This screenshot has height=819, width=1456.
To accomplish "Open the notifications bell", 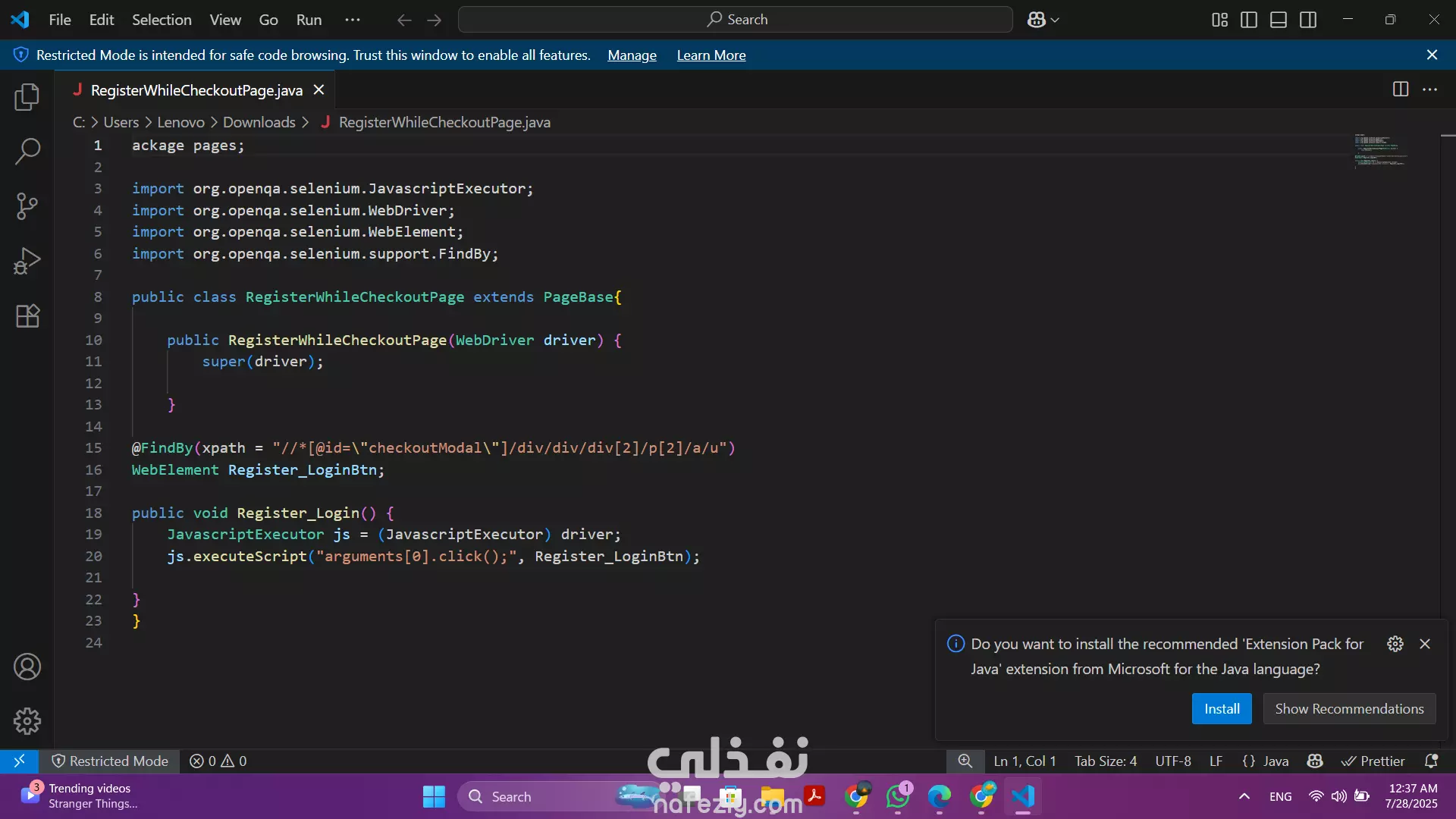I will pyautogui.click(x=1432, y=761).
